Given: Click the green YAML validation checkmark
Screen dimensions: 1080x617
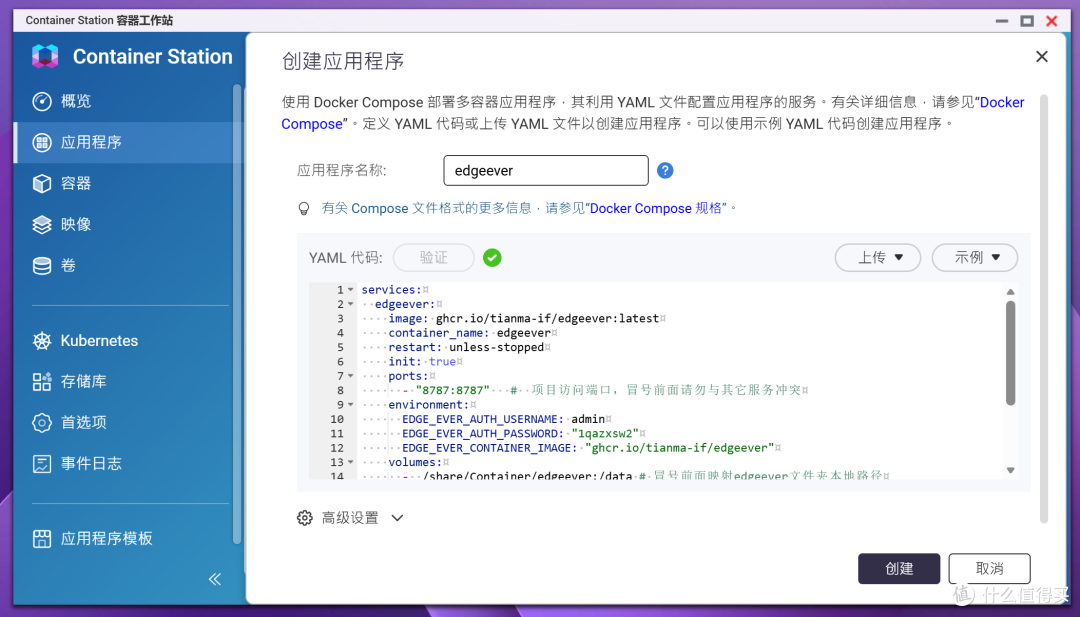Looking at the screenshot, I should click(x=492, y=258).
